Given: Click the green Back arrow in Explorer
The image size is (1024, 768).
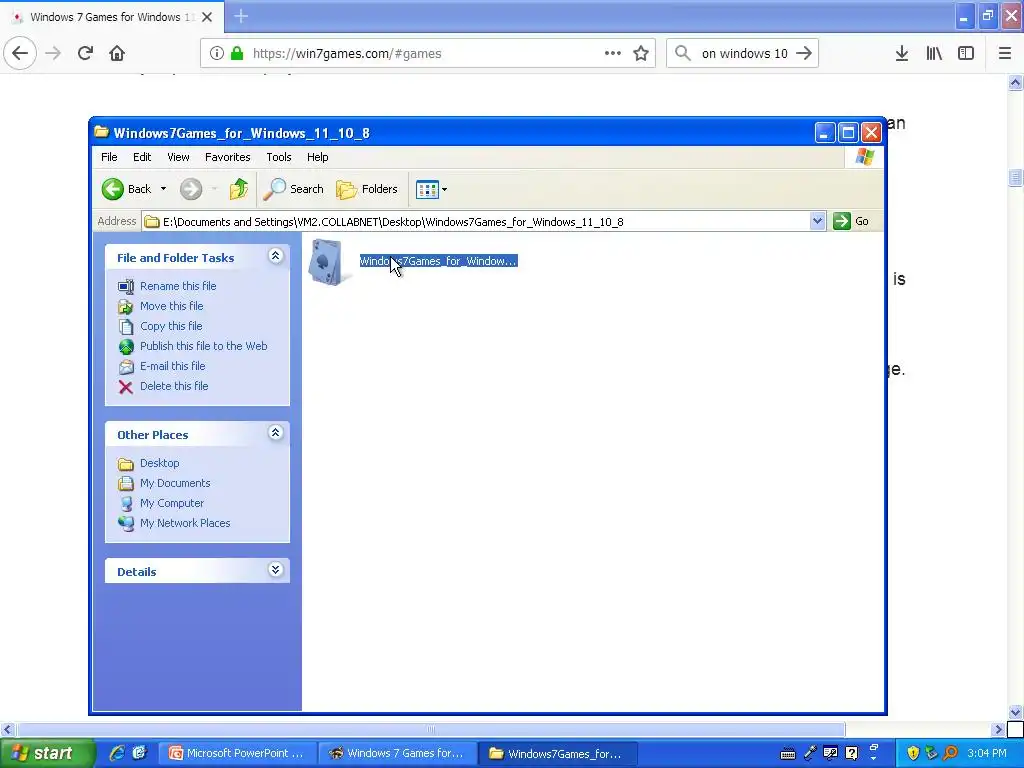Looking at the screenshot, I should coord(112,189).
